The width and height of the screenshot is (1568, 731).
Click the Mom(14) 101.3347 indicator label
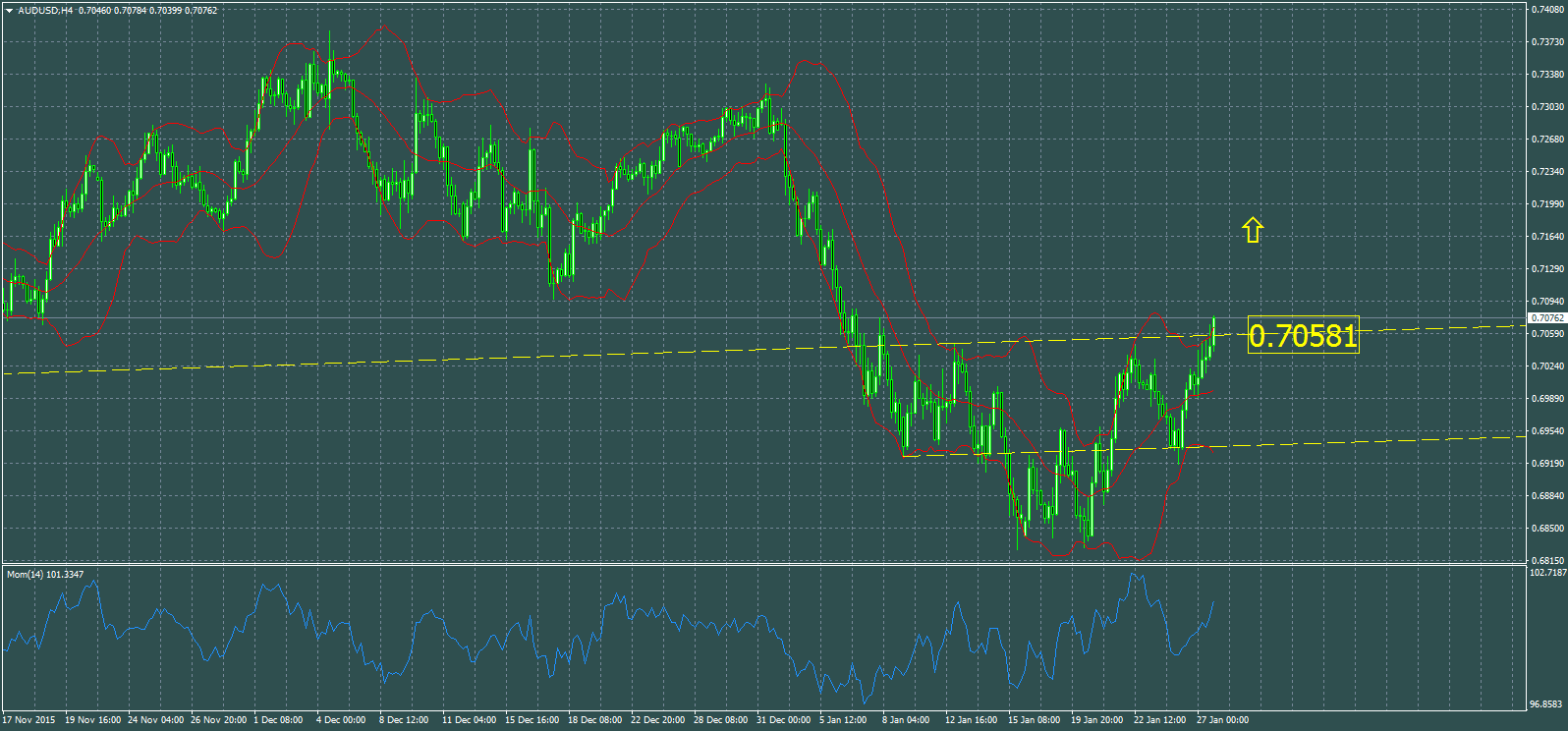[x=44, y=574]
